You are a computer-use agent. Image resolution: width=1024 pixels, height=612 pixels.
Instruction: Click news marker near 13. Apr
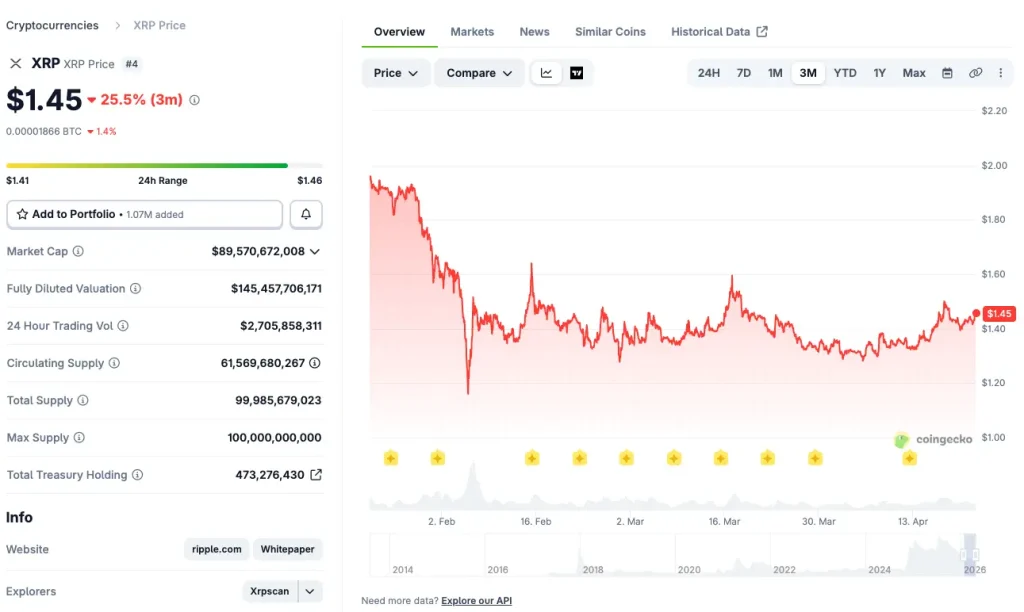pyautogui.click(x=910, y=459)
